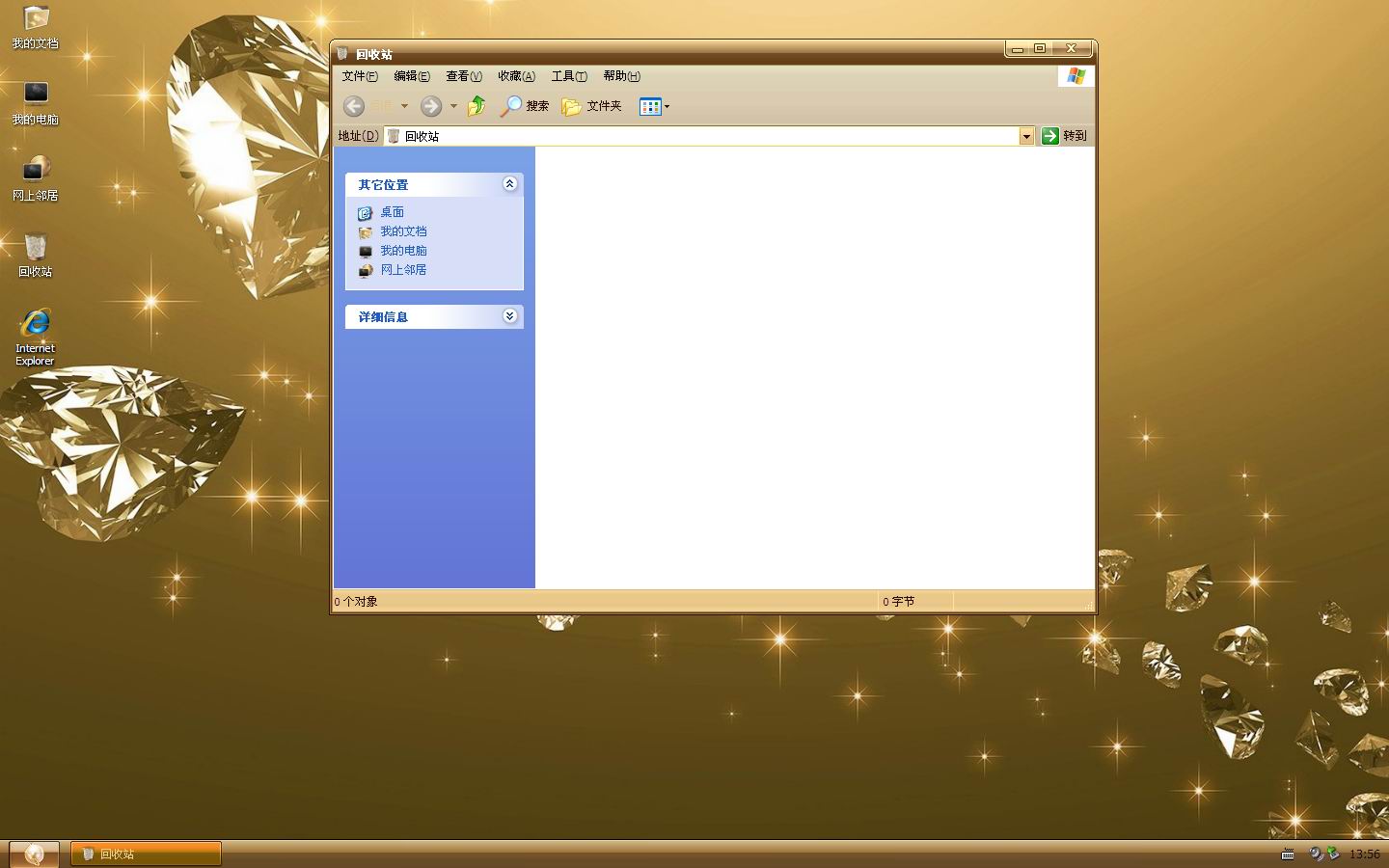Select the 我的电脑 desktop icon

click(36, 104)
